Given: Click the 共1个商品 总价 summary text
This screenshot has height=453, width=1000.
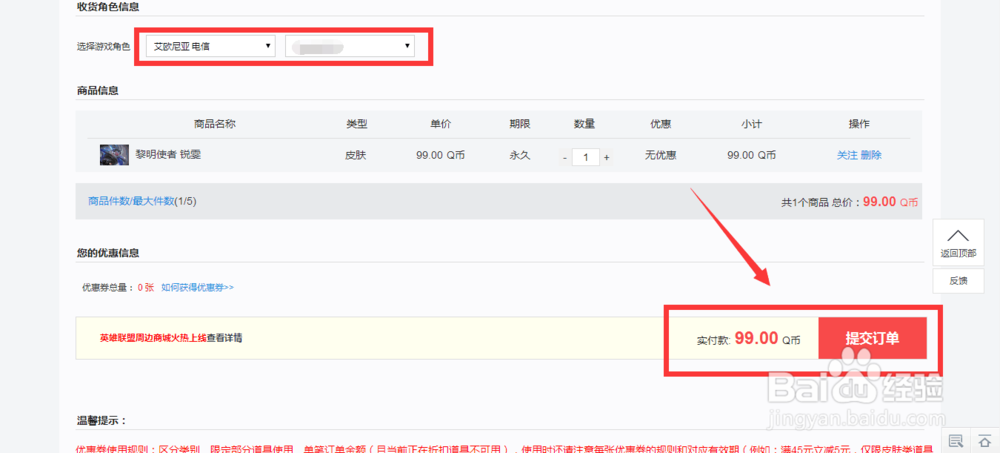Looking at the screenshot, I should [x=849, y=202].
